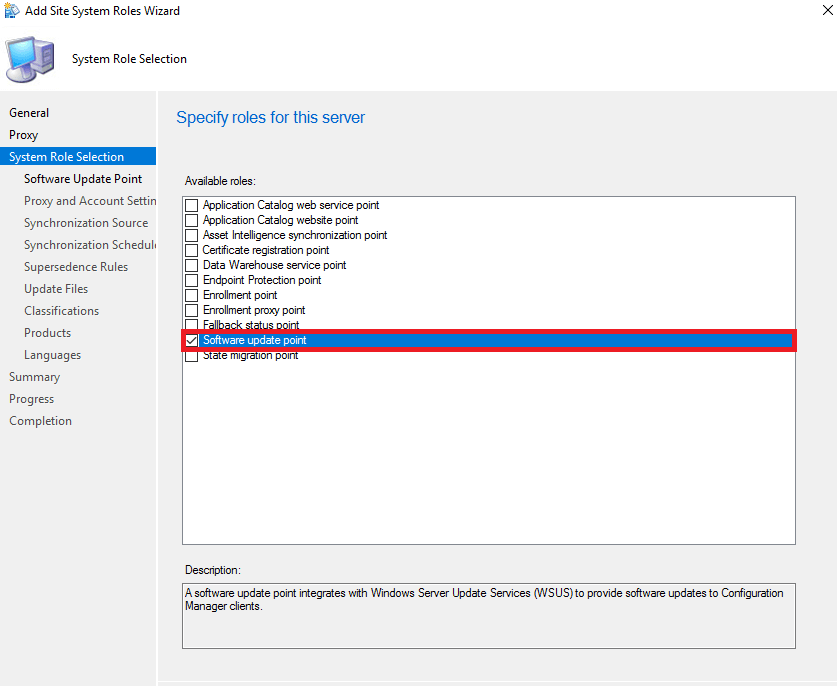Check the Enrollment point role
Screen dimensions: 837x686
[190, 295]
